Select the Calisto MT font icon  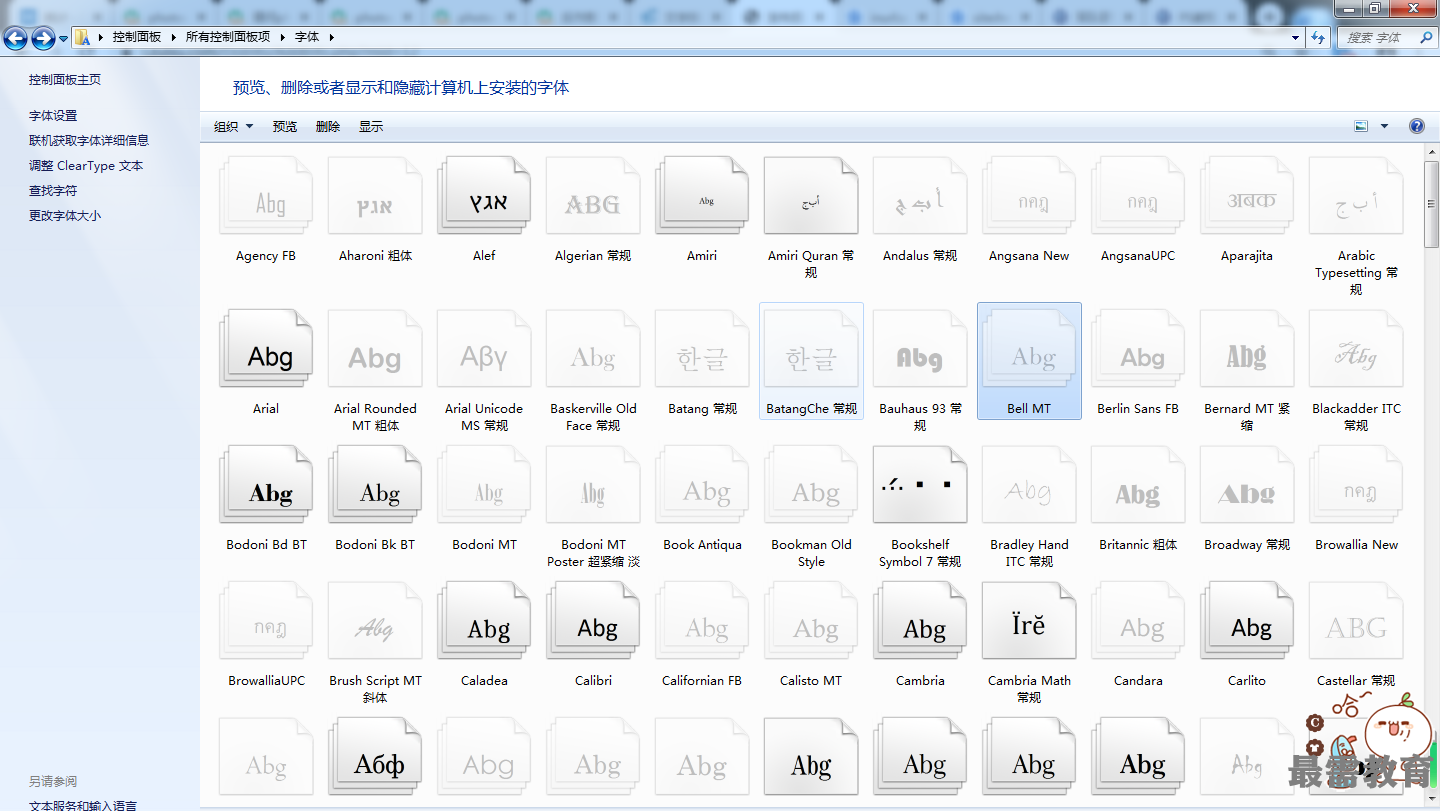[x=811, y=621]
